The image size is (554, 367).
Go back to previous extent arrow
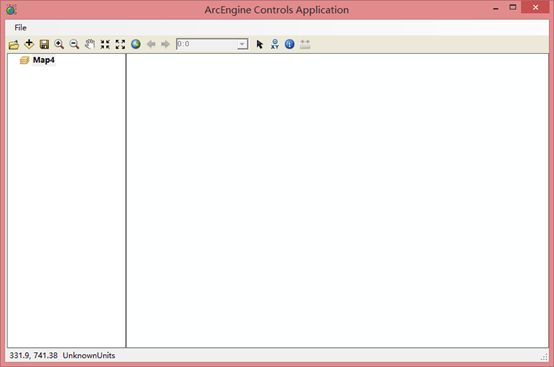151,44
